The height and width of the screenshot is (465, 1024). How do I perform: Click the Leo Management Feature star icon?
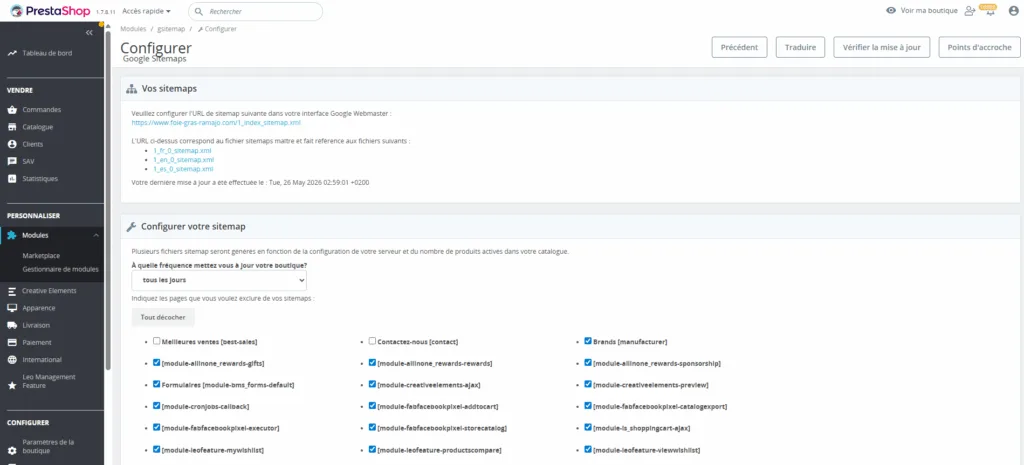(12, 386)
